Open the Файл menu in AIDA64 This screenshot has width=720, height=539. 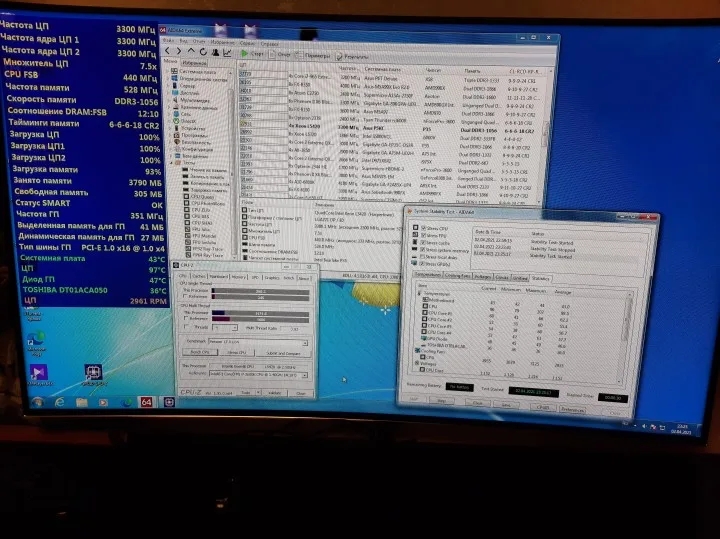click(x=168, y=40)
